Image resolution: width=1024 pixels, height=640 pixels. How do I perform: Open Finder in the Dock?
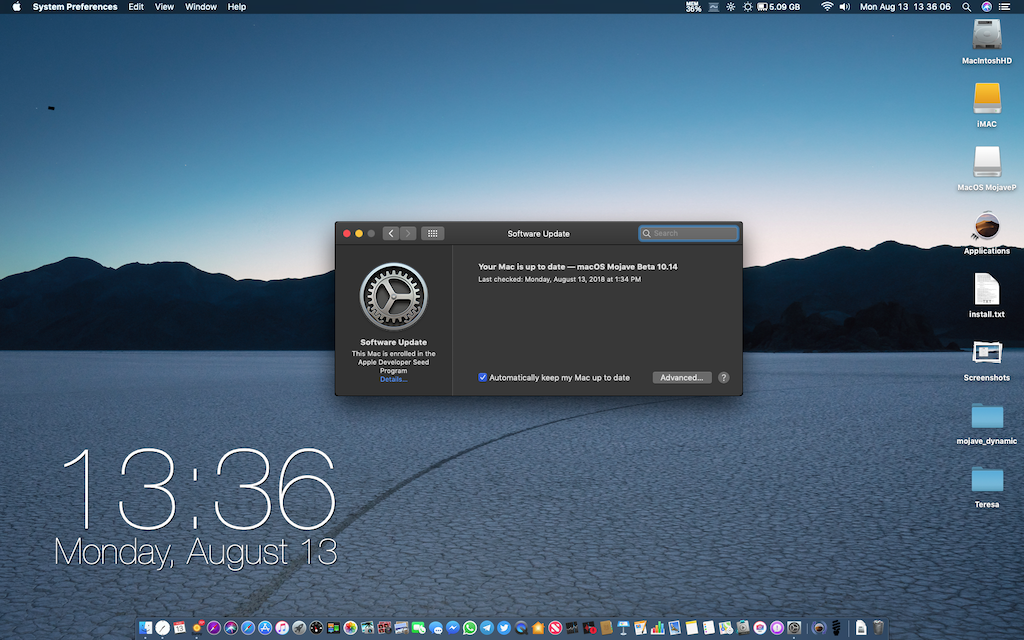[x=145, y=628]
